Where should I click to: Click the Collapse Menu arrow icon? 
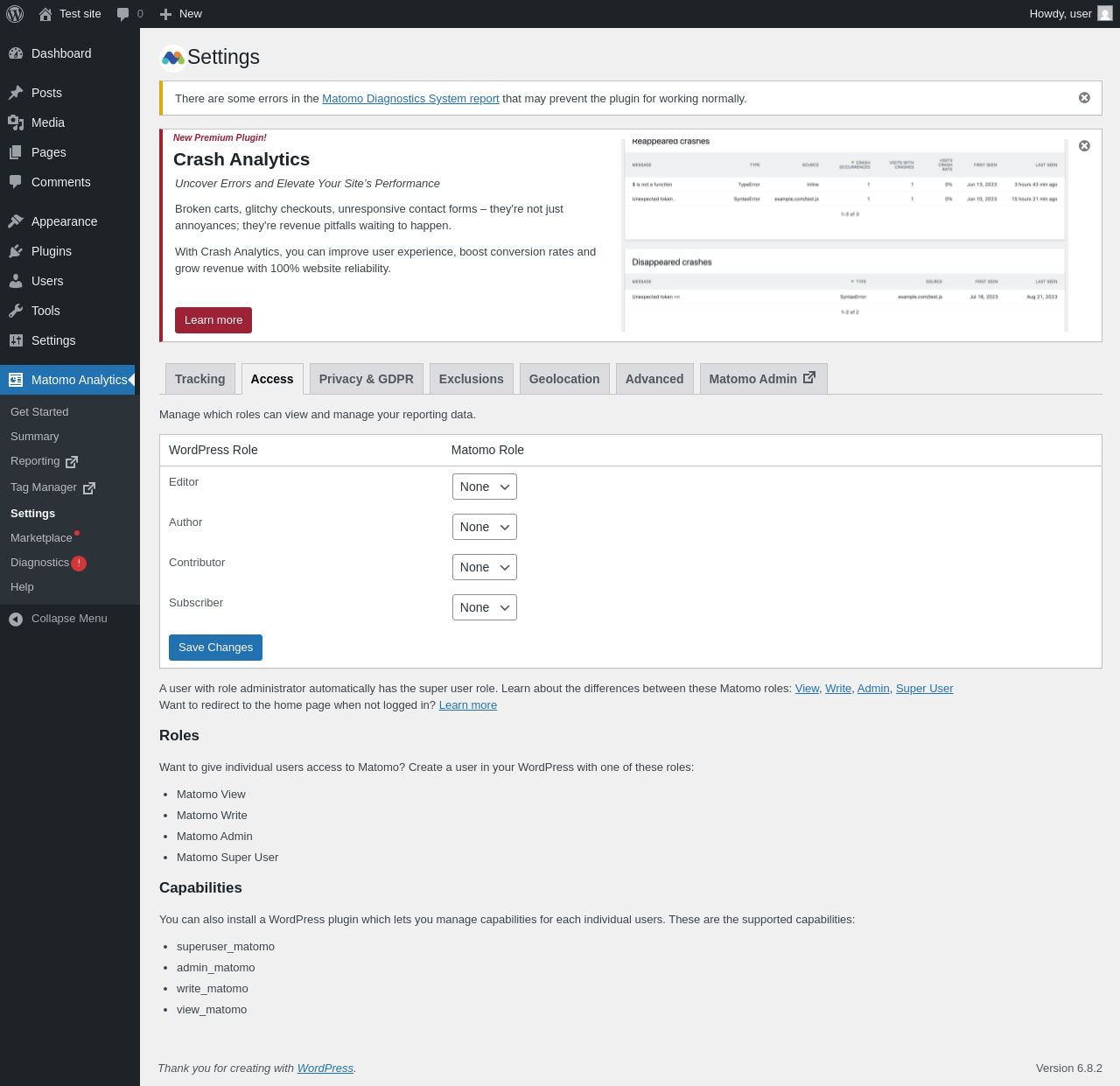coord(16,620)
